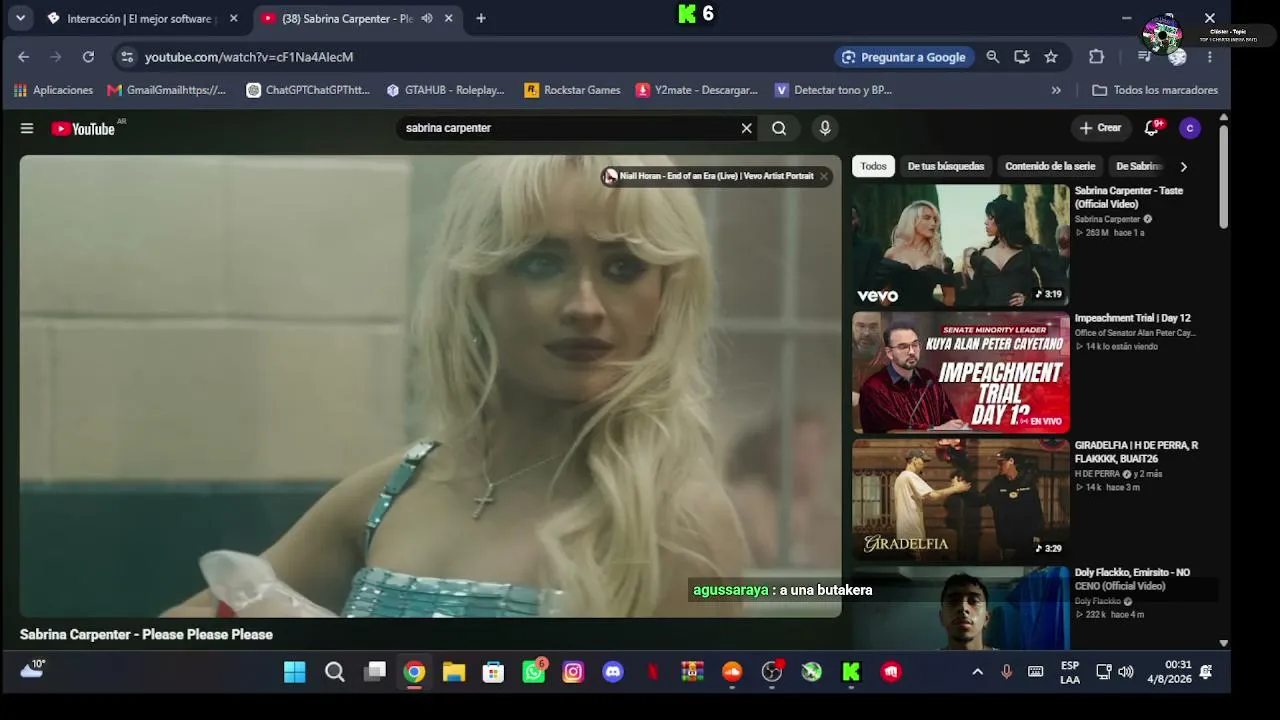
Task: Open the Chrome media controls icon
Action: [1145, 57]
